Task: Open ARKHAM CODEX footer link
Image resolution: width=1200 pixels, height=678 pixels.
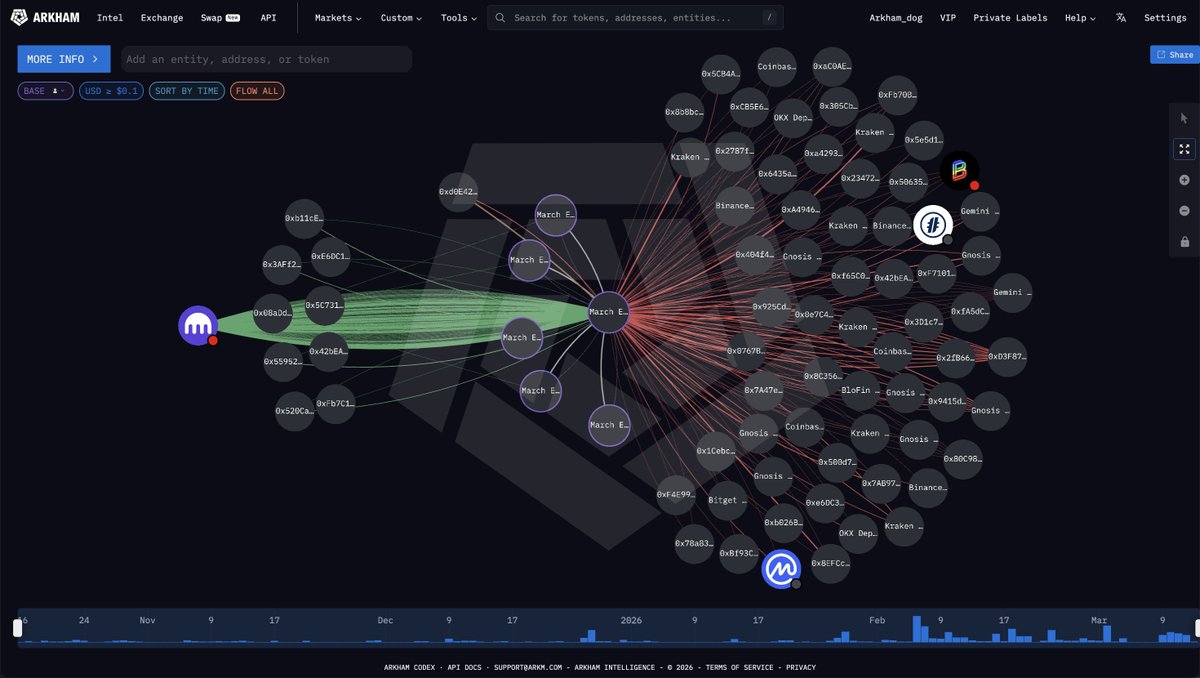Action: click(x=409, y=667)
